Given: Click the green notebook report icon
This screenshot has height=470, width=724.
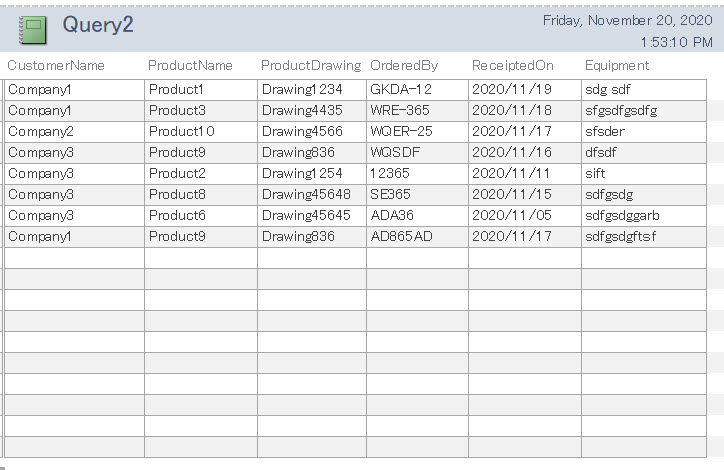Looking at the screenshot, I should point(34,30).
